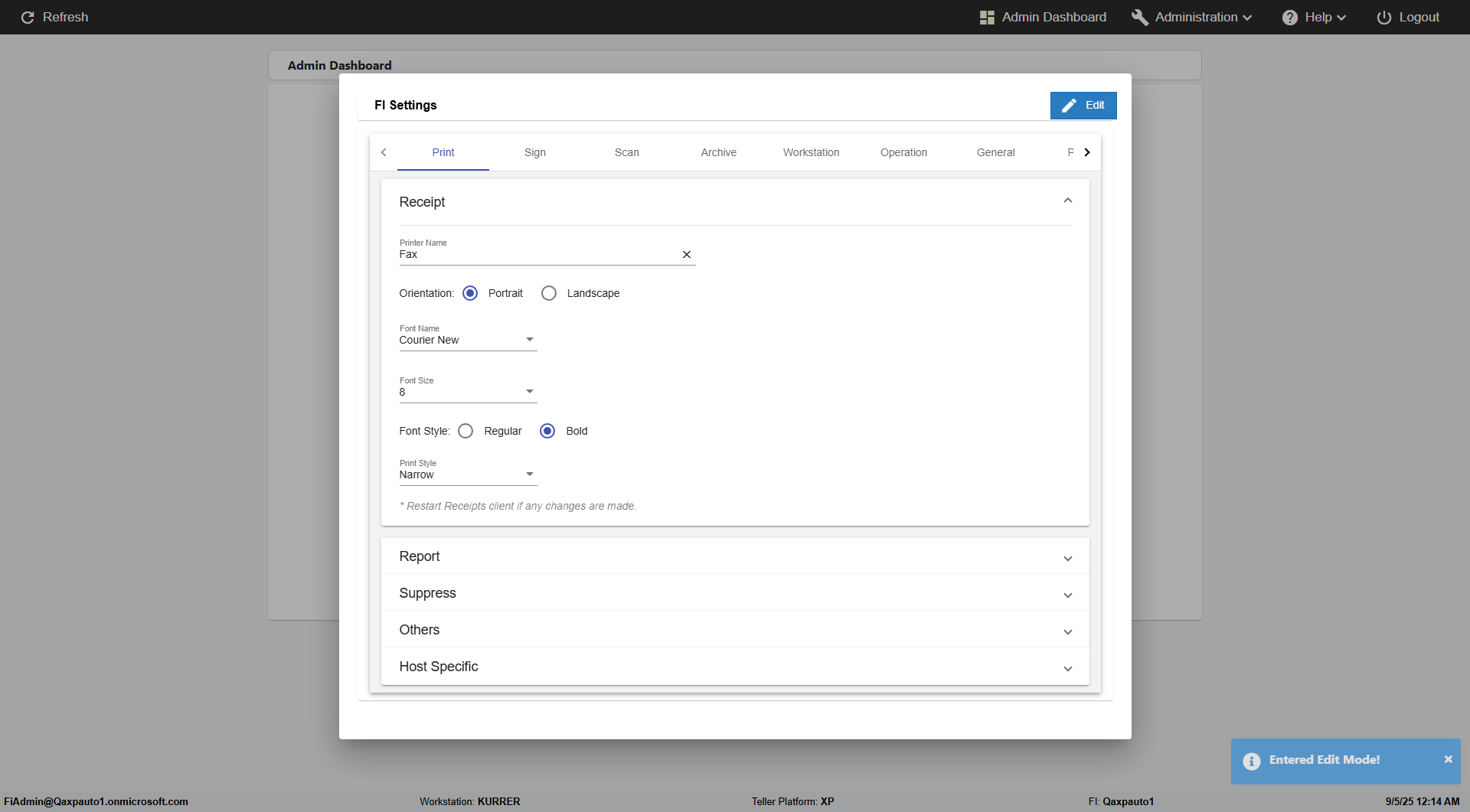Dismiss the Entered Edit Mode notification
This screenshot has height=812, width=1470.
(1448, 759)
